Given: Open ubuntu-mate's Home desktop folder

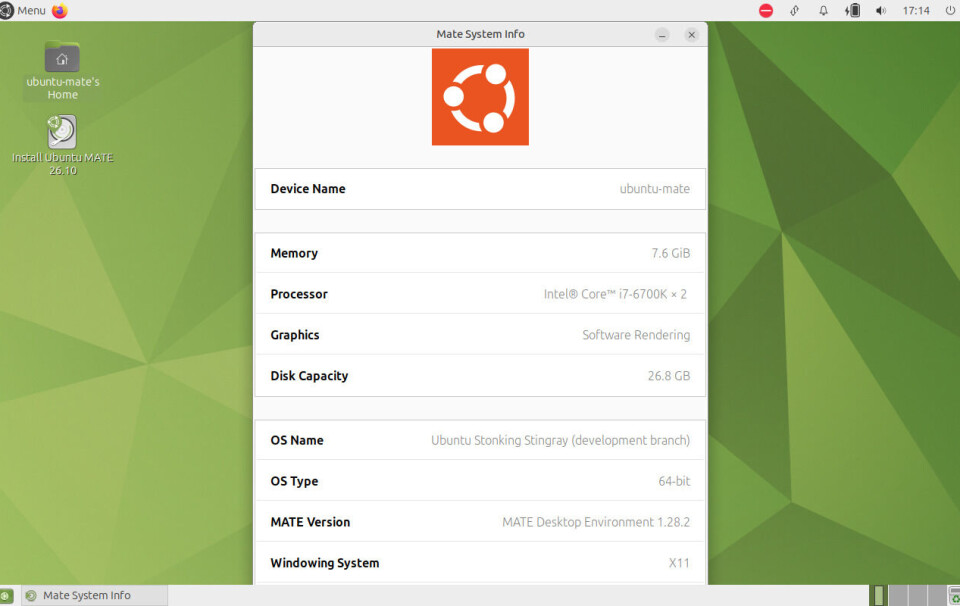Looking at the screenshot, I should tap(62, 70).
